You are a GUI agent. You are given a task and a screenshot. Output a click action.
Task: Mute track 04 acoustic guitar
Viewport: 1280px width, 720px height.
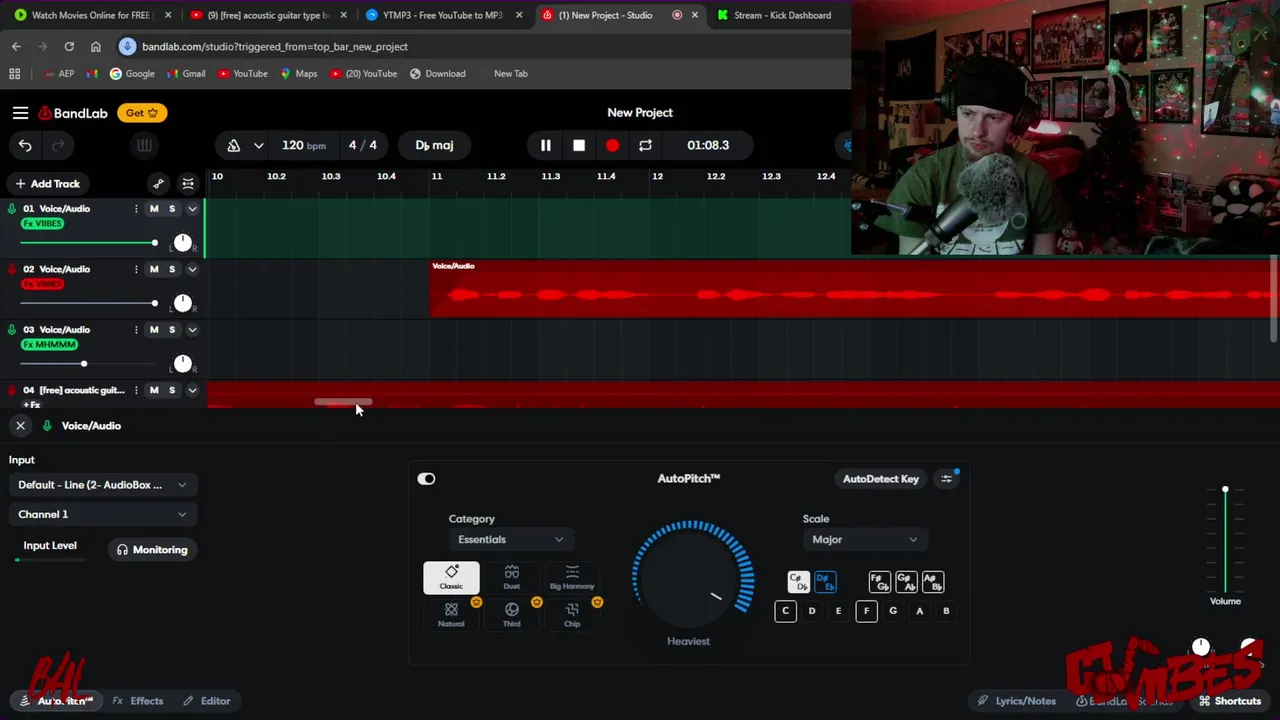pyautogui.click(x=154, y=390)
